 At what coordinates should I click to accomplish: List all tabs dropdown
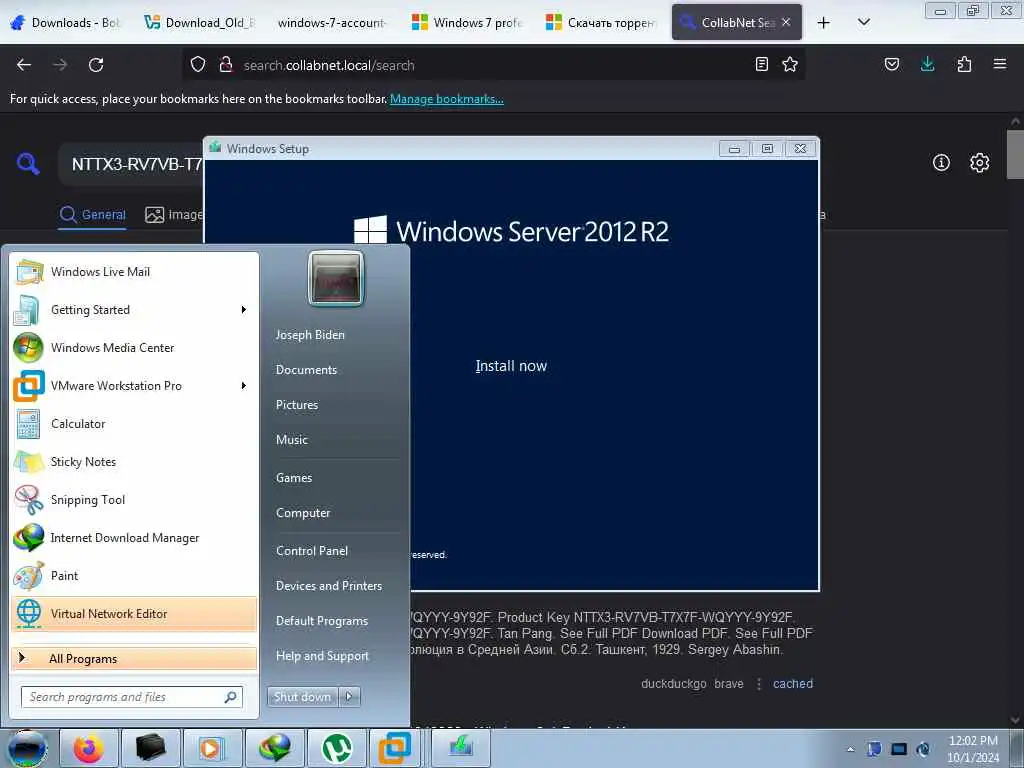click(863, 23)
